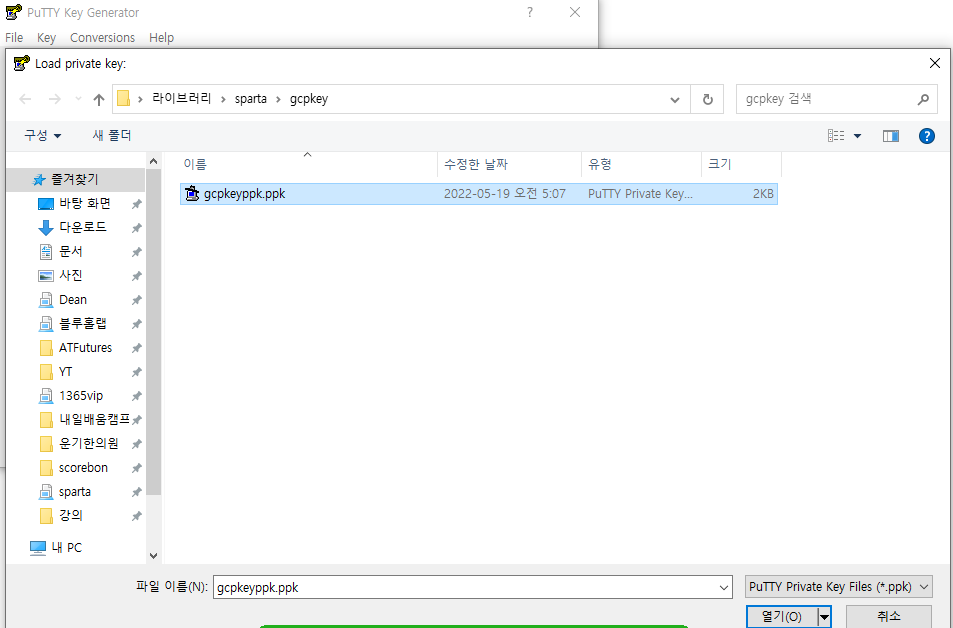Click pin icon next to 다운로드
Image resolution: width=953 pixels, height=628 pixels.
[x=137, y=228]
